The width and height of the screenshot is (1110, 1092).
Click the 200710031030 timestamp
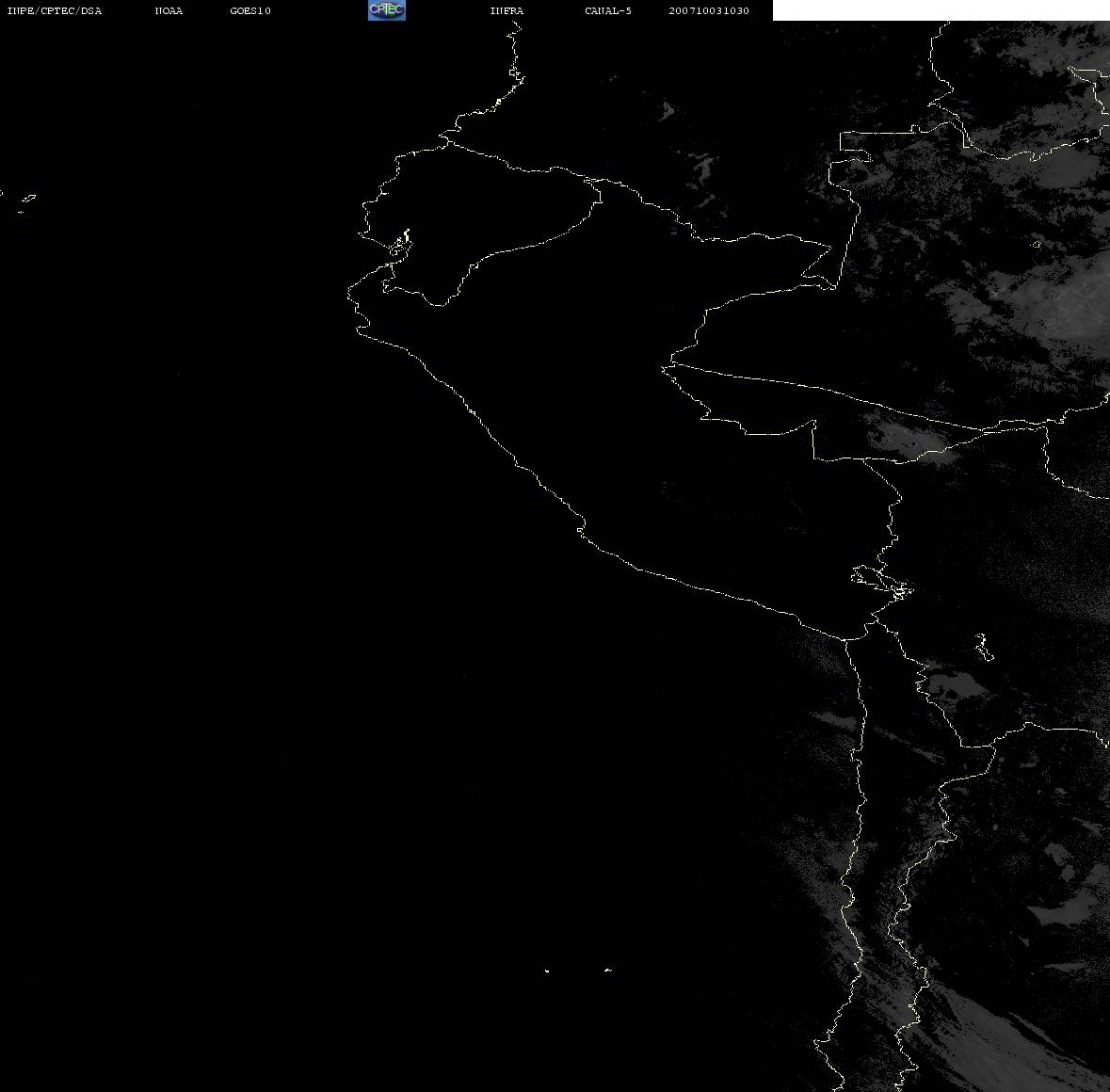(x=709, y=10)
